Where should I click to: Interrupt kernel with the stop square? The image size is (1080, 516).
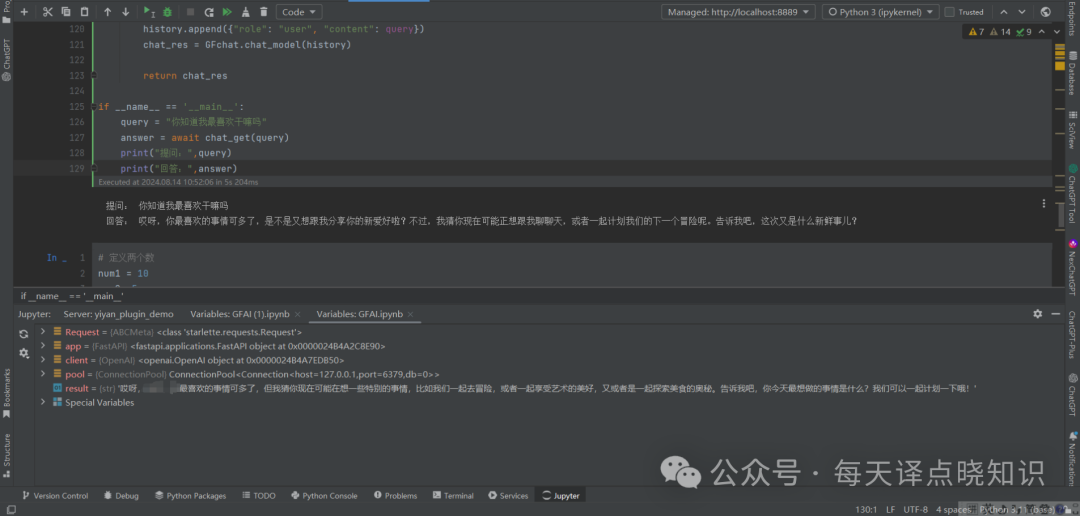point(190,12)
